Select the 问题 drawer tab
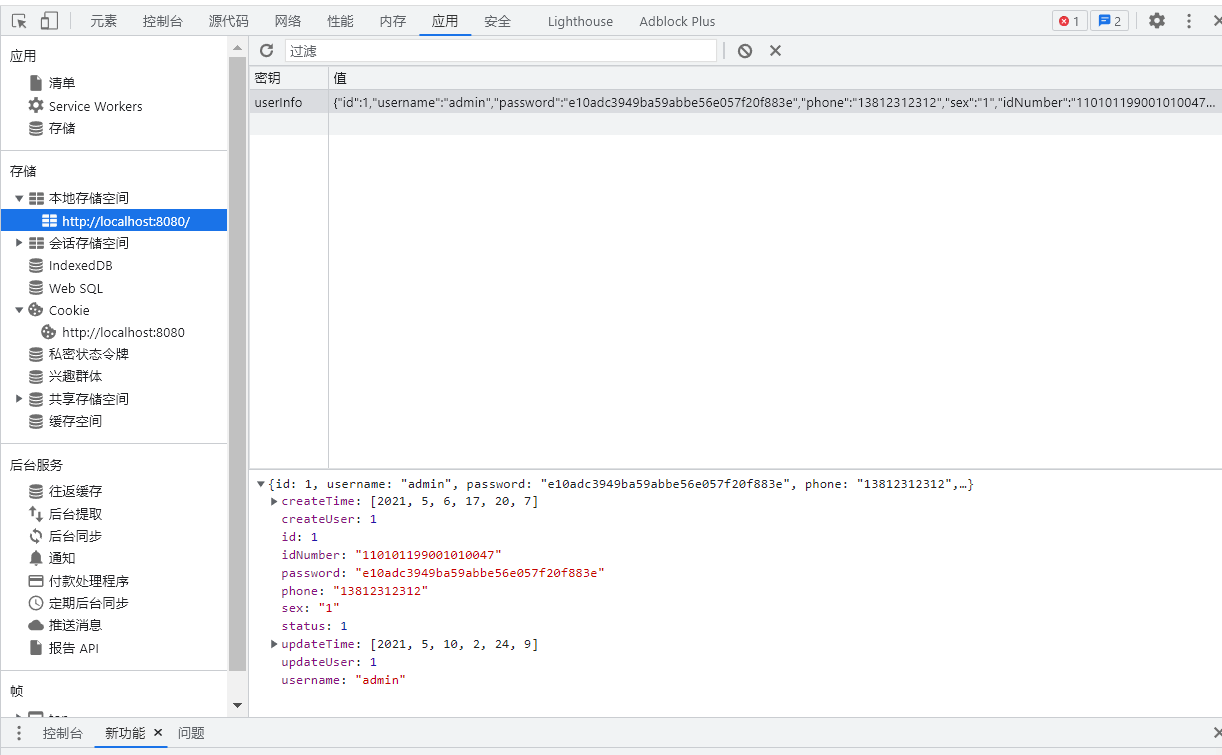The height and width of the screenshot is (755, 1222). [191, 733]
